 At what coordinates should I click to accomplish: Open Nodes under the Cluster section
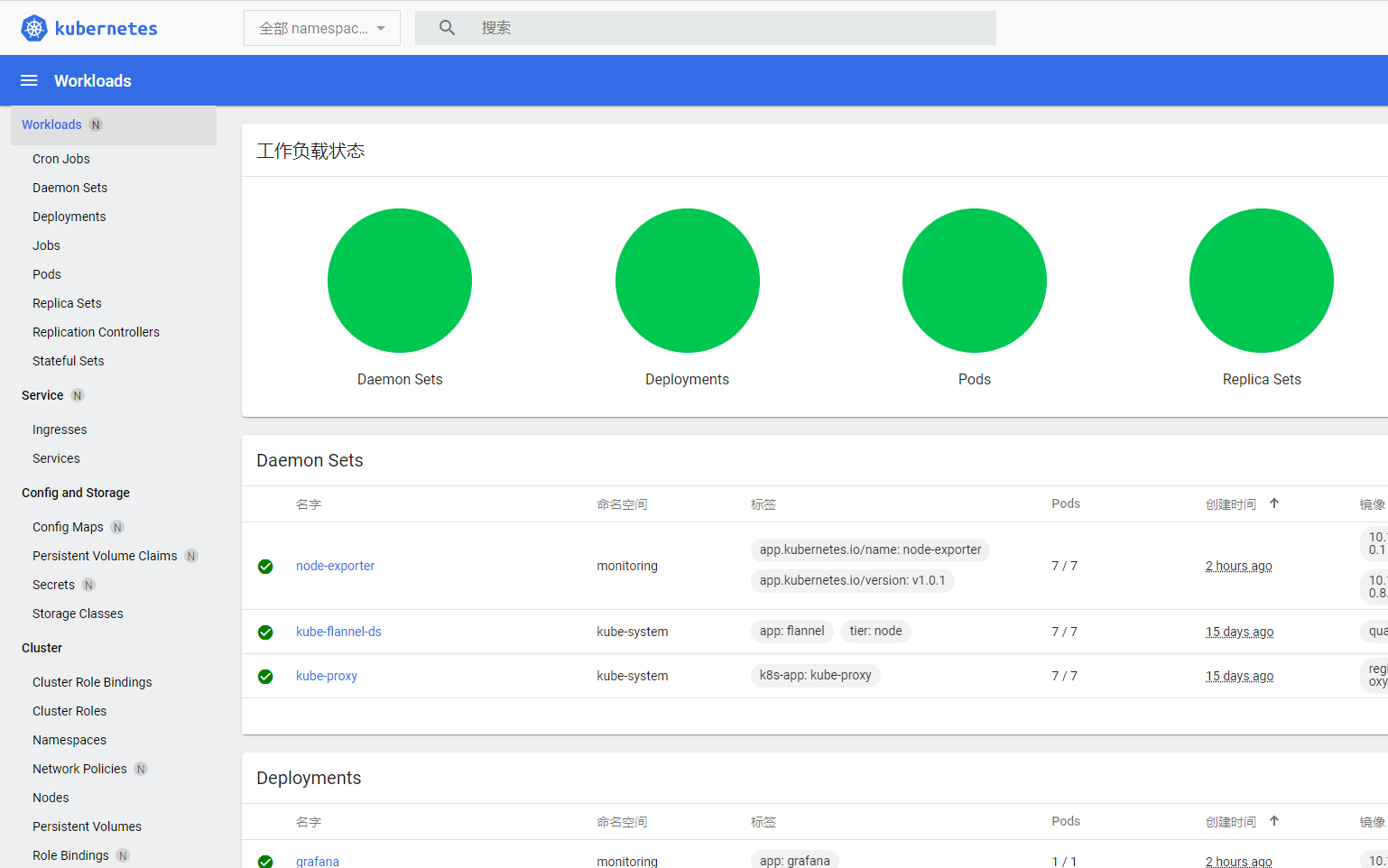(51, 797)
